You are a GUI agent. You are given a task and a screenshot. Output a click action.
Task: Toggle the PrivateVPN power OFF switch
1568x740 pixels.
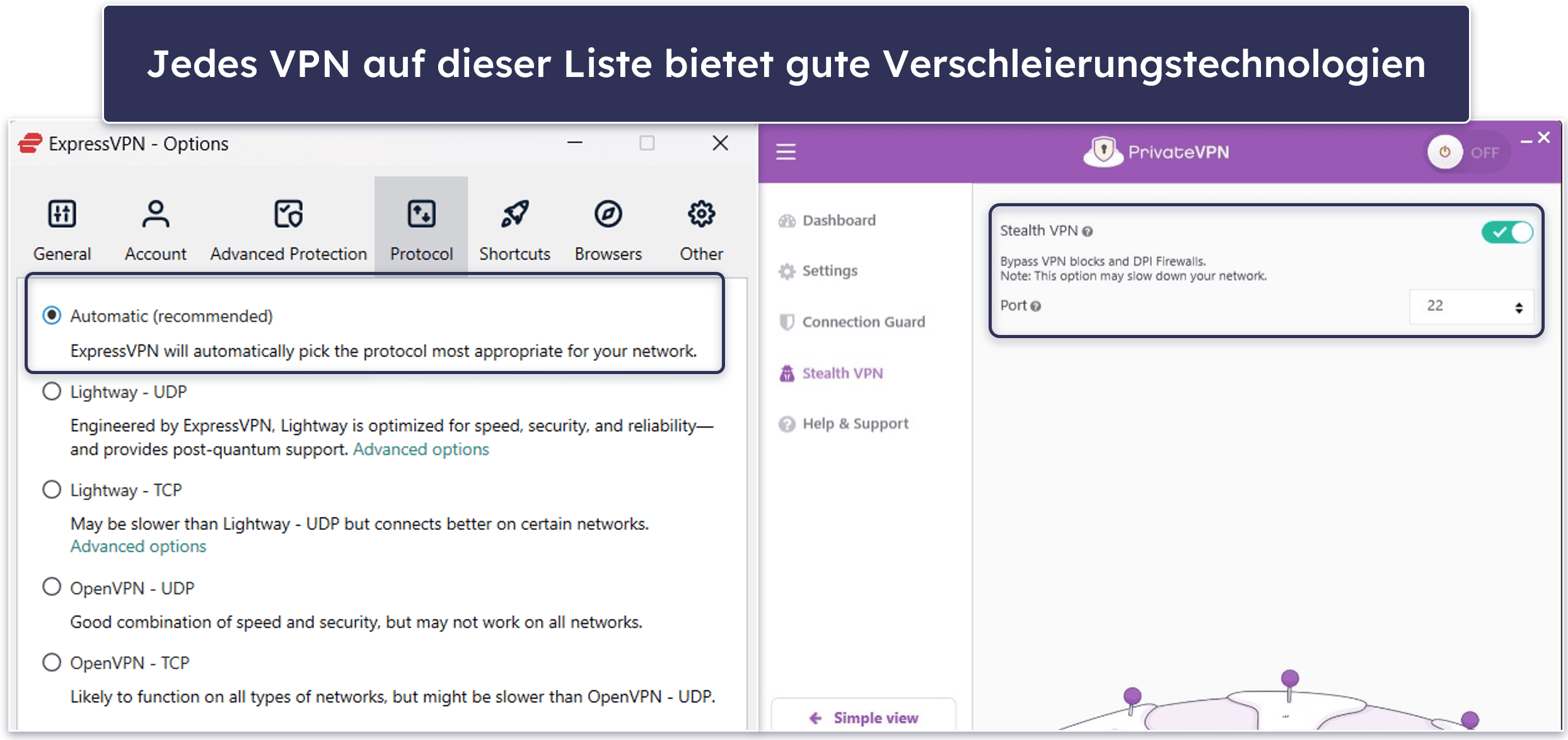pyautogui.click(x=1468, y=152)
